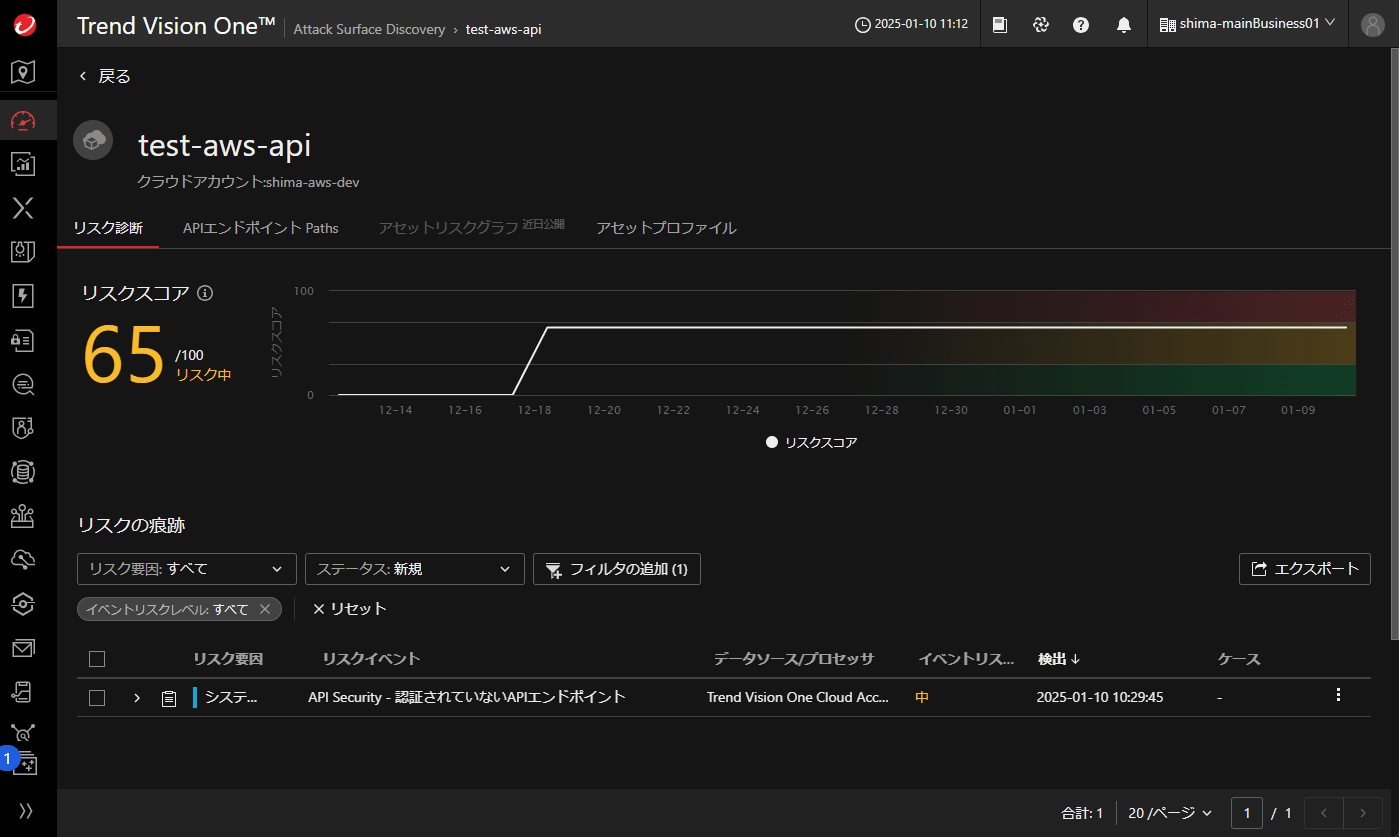The image size is (1399, 837).
Task: Go back with 戻る link
Action: tap(105, 76)
